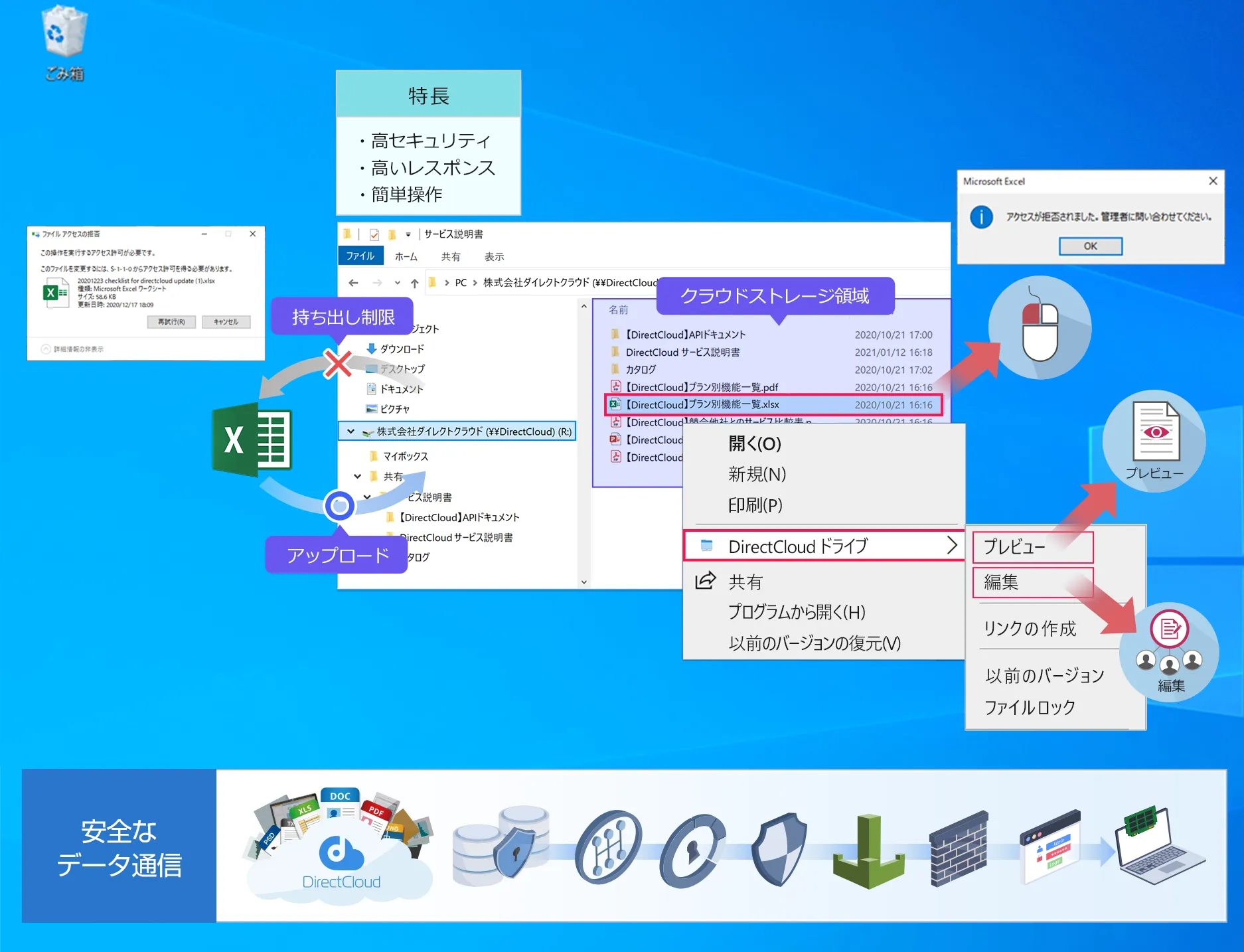The width and height of the screenshot is (1244, 952).
Task: Select 以前のバージョン in DirectCloud submenu
Action: [1045, 675]
